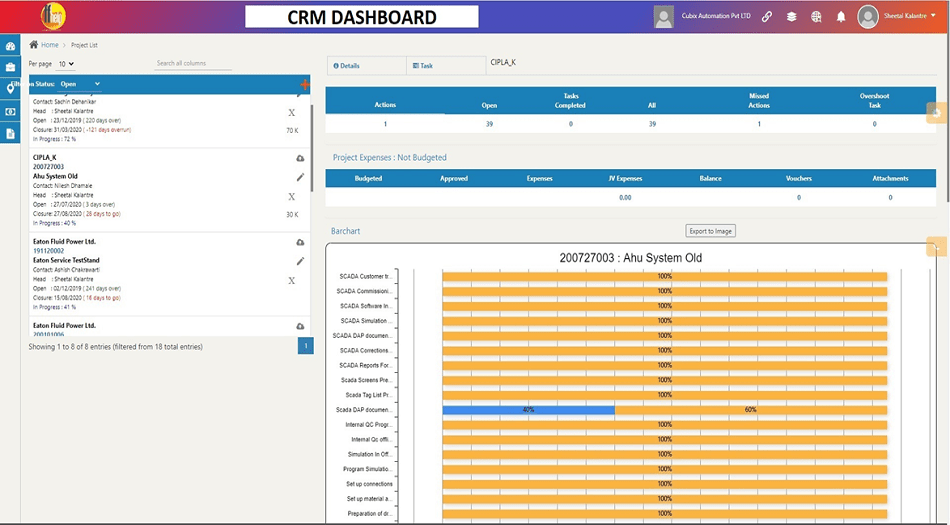The height and width of the screenshot is (525, 950).
Task: Click Vouchers count 0
Action: click(x=799, y=197)
